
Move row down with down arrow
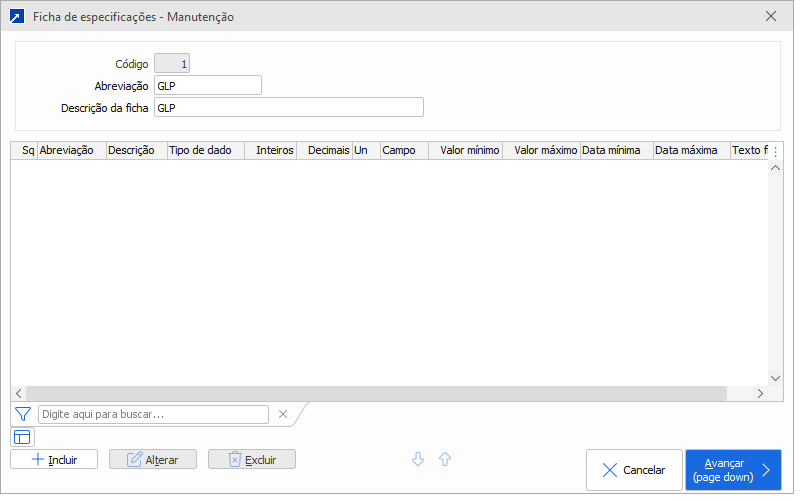418,459
